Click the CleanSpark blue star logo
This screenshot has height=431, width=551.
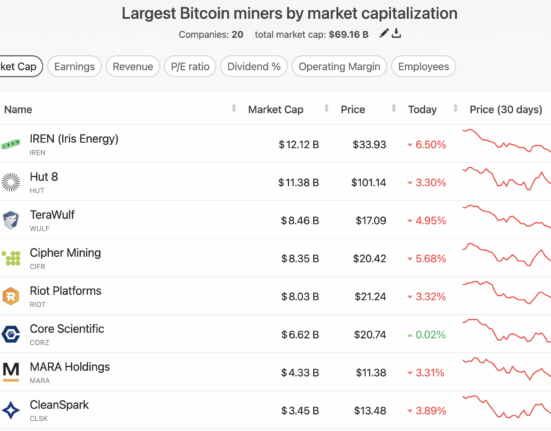[11, 410]
